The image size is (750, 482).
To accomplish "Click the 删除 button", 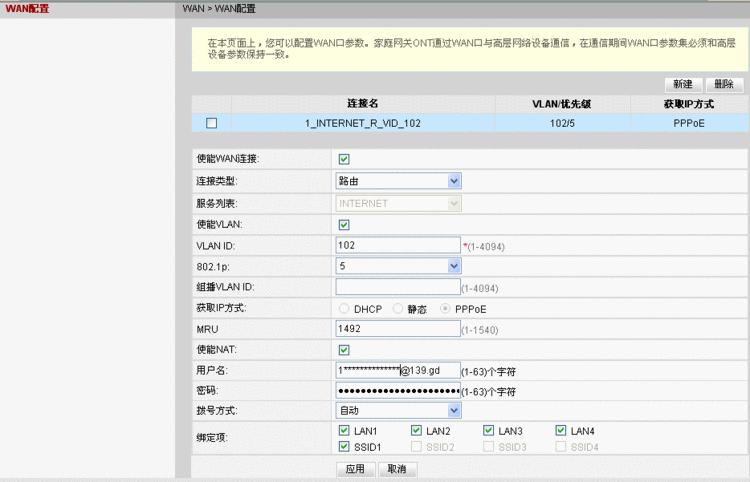I will point(724,85).
